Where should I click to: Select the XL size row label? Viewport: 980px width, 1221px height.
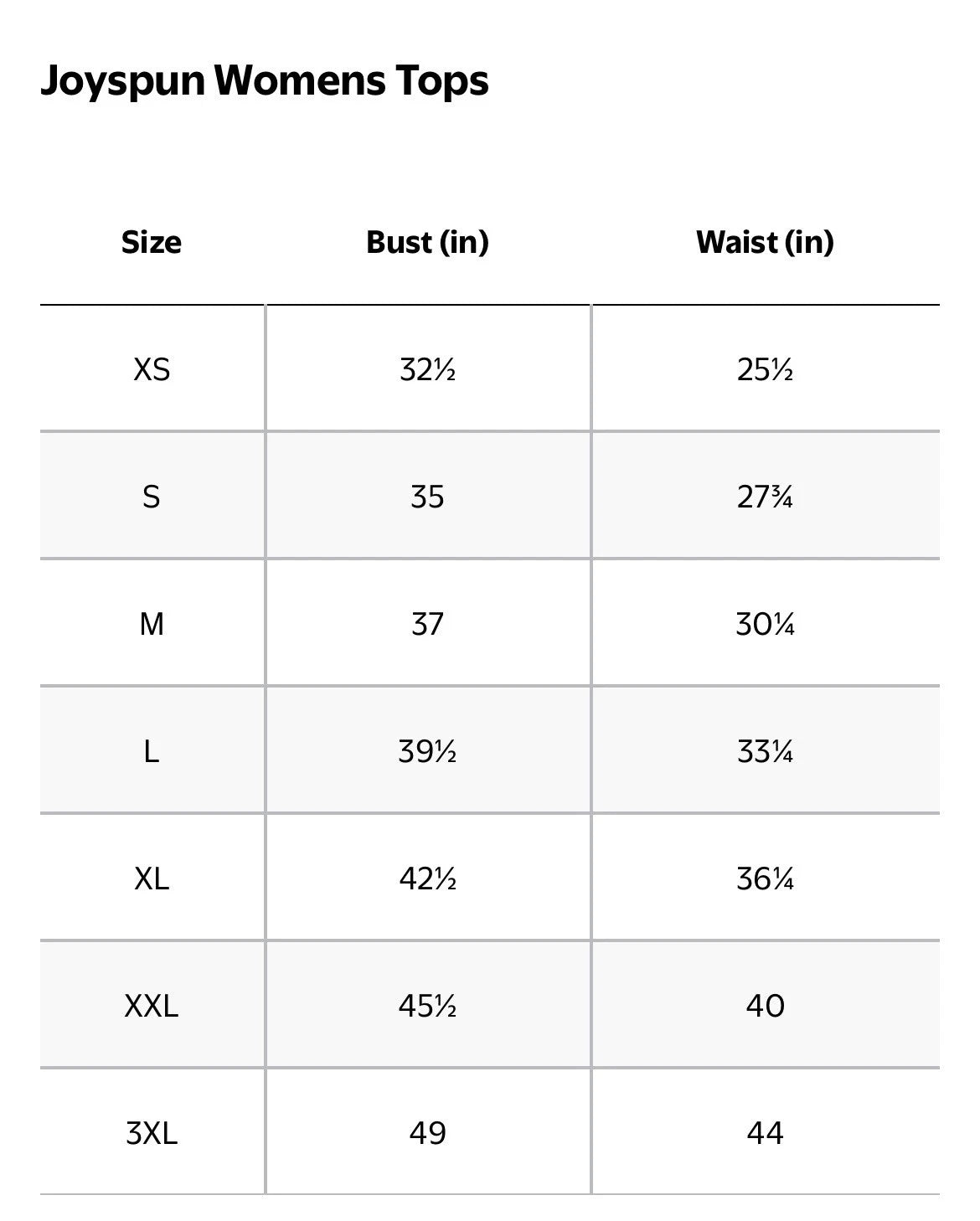152,878
